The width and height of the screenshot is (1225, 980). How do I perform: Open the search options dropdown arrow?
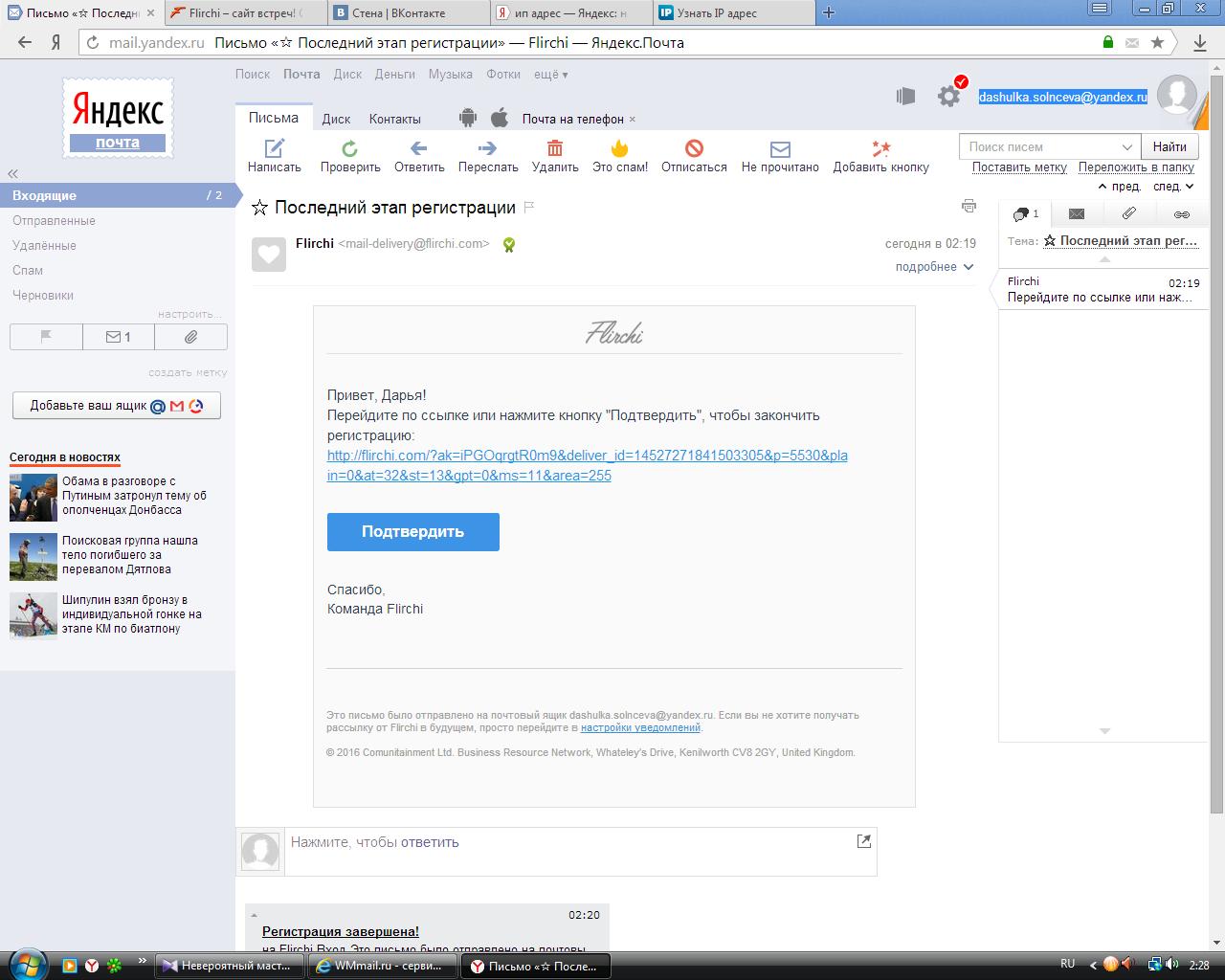coord(1126,146)
